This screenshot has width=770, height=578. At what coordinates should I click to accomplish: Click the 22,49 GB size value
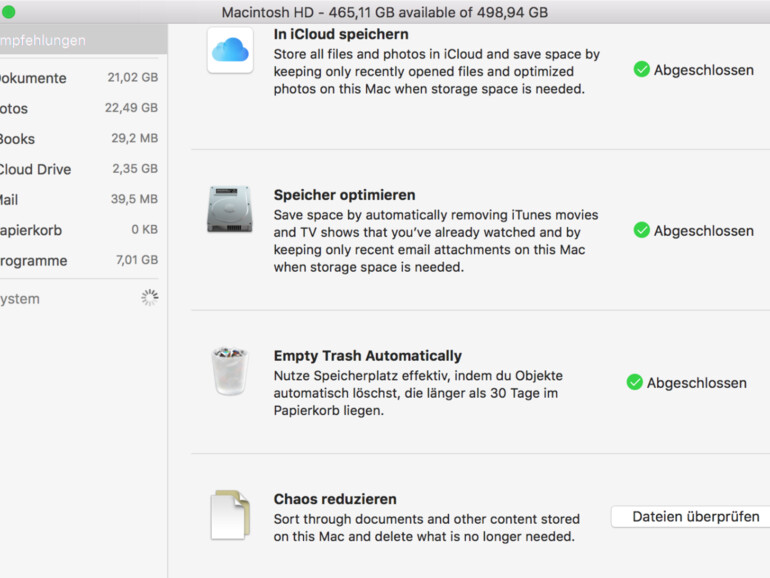point(131,108)
